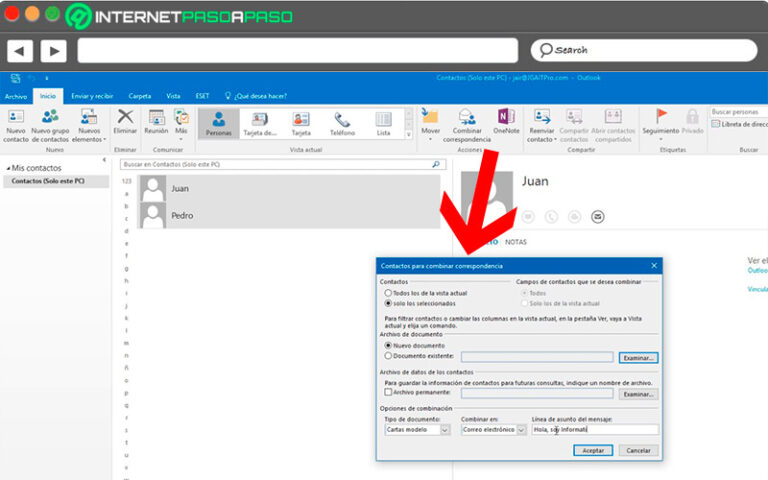Screen dimensions: 768x480
Task: Click the browser back arrow button
Action: coord(20,50)
